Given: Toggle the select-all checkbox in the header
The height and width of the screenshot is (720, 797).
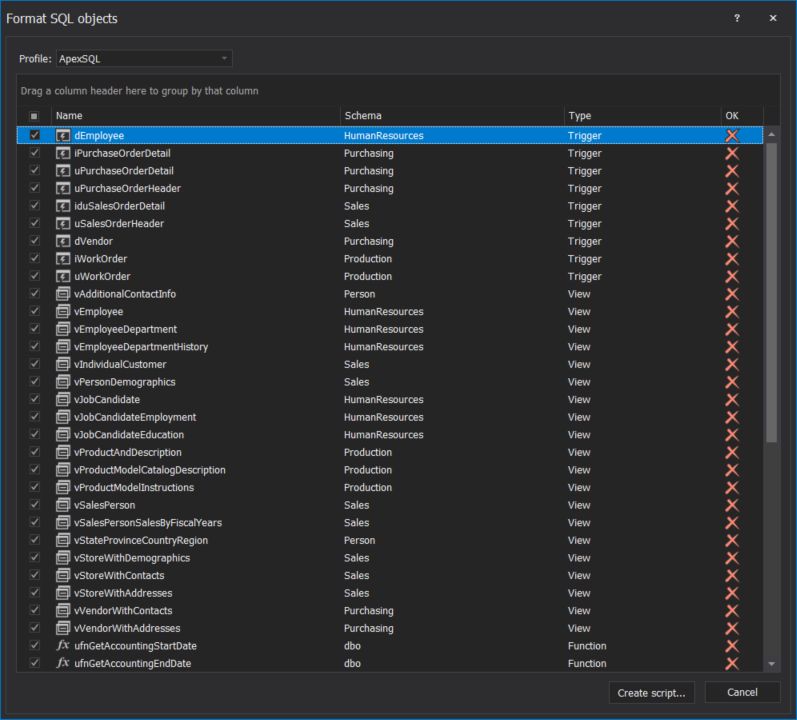Looking at the screenshot, I should (x=34, y=116).
